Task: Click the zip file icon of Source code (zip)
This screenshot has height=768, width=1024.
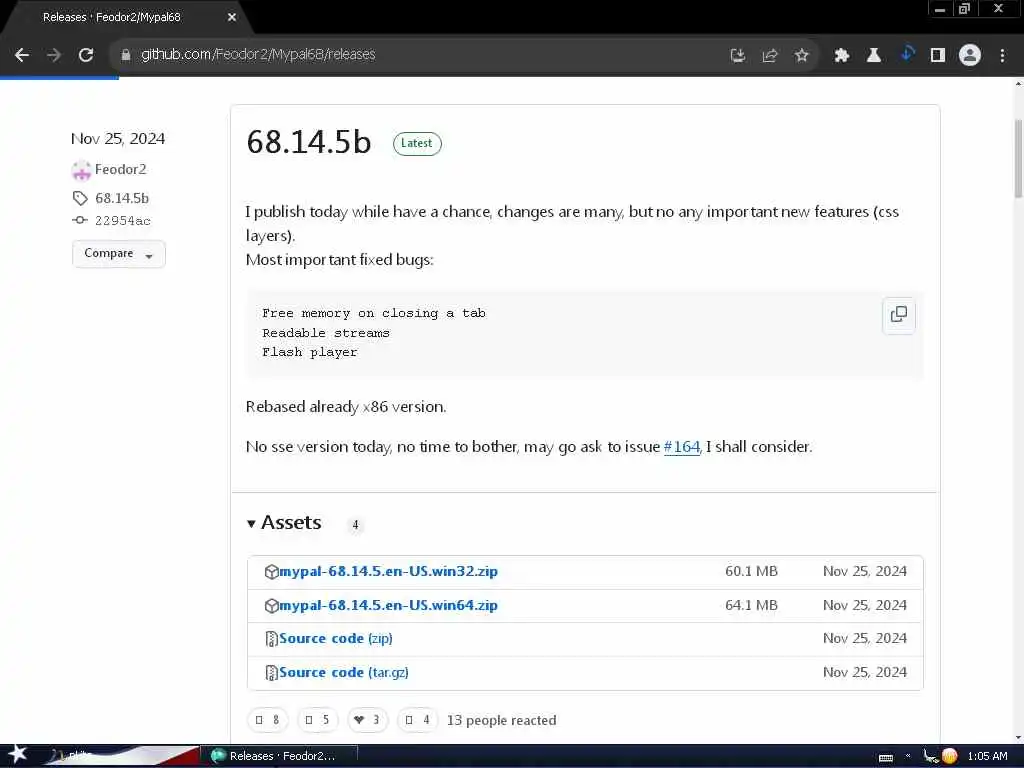Action: [x=271, y=639]
